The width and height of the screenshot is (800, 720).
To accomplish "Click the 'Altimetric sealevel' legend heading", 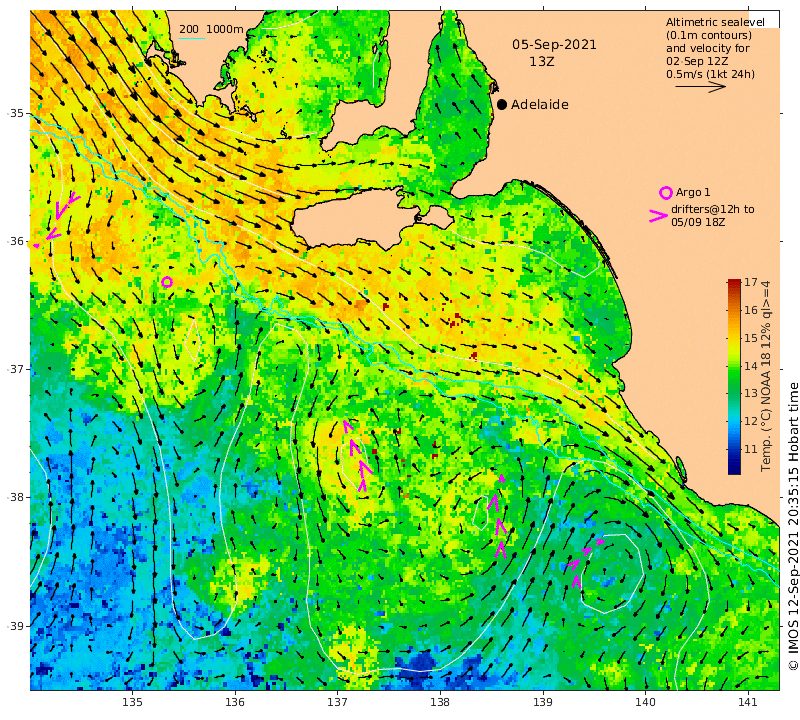I will tap(715, 22).
